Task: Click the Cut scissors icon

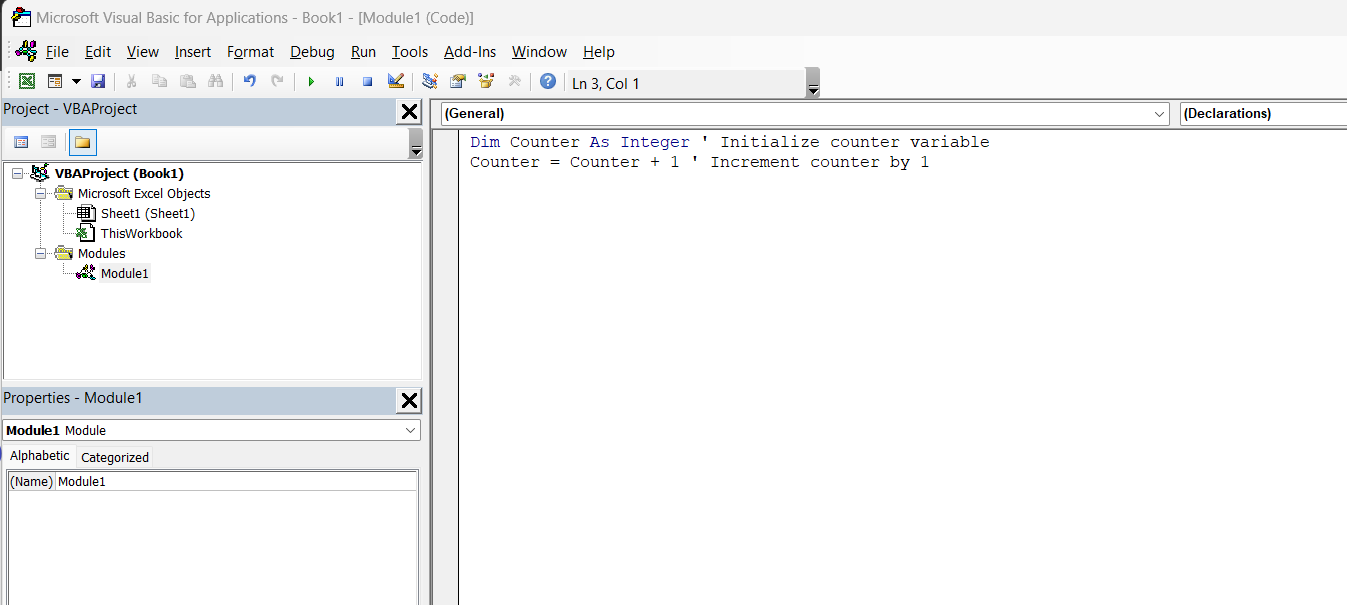Action: click(131, 82)
